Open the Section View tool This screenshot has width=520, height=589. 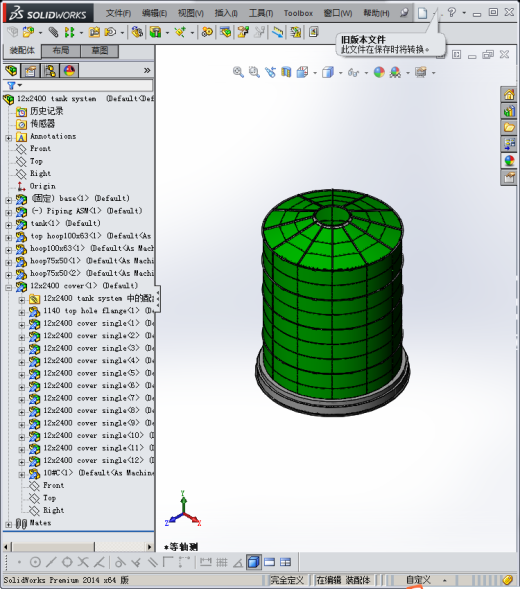286,72
